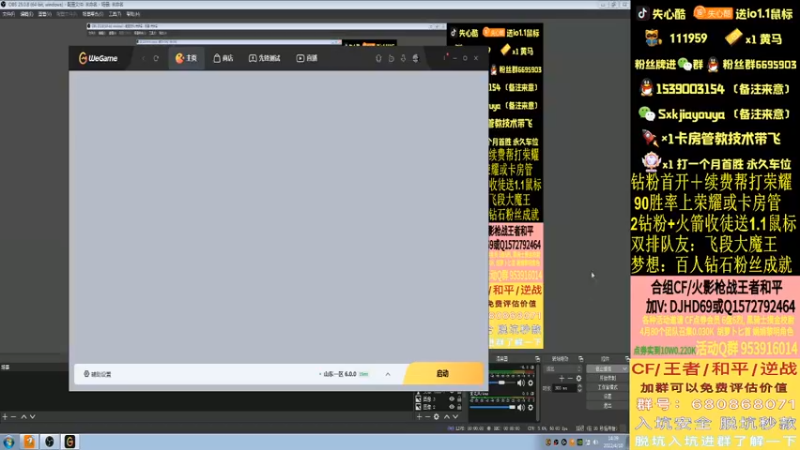Hide the 图像 3 source
Image resolution: width=800 pixels, height=450 pixels.
452,399
